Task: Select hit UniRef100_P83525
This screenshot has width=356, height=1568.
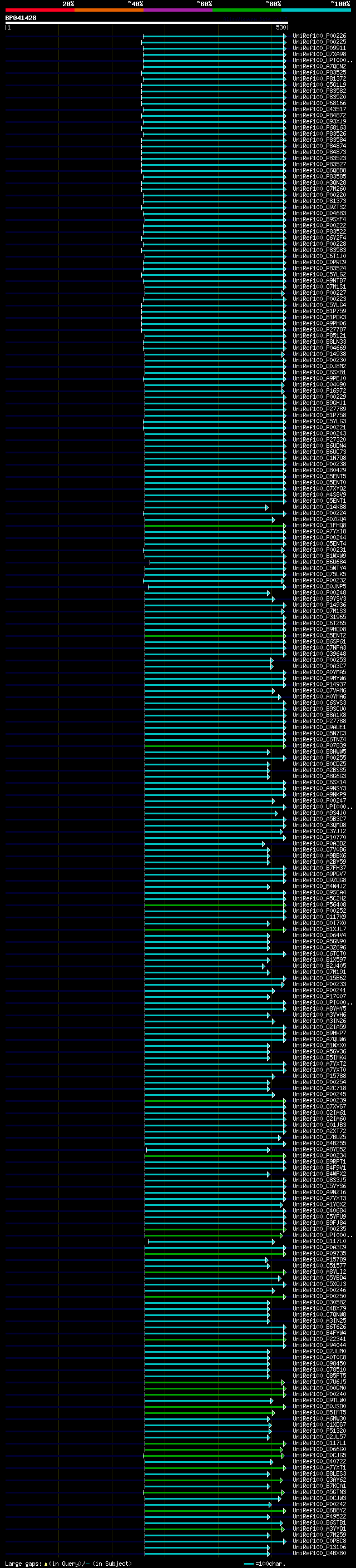Action: (x=319, y=72)
